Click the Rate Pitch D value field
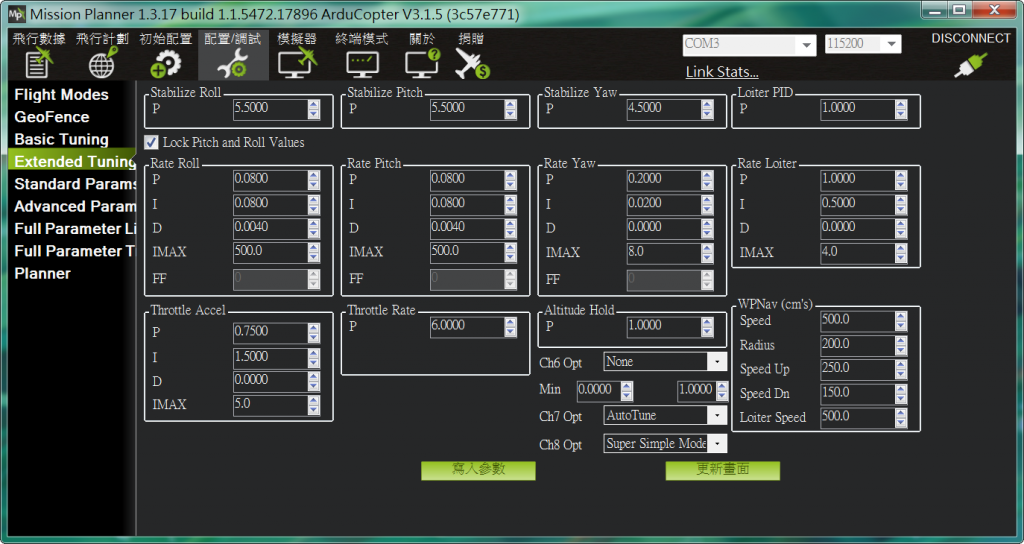 [467, 229]
